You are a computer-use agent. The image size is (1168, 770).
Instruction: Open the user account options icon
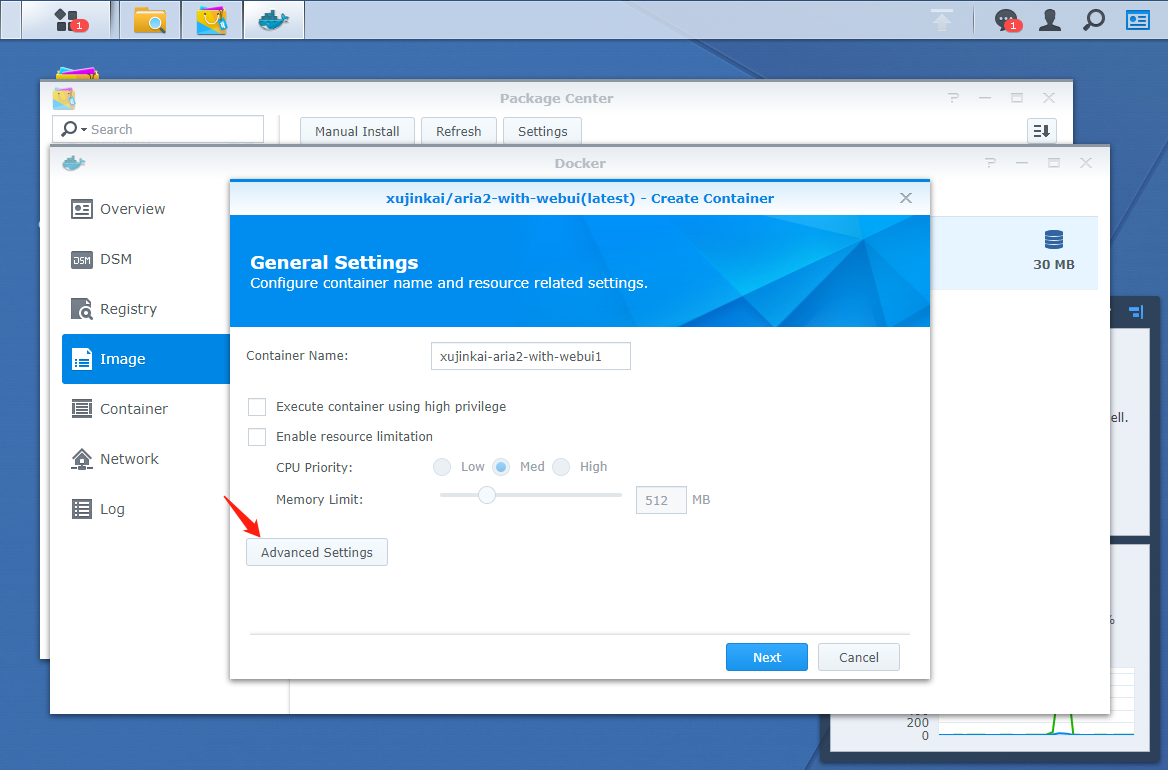(x=1050, y=20)
